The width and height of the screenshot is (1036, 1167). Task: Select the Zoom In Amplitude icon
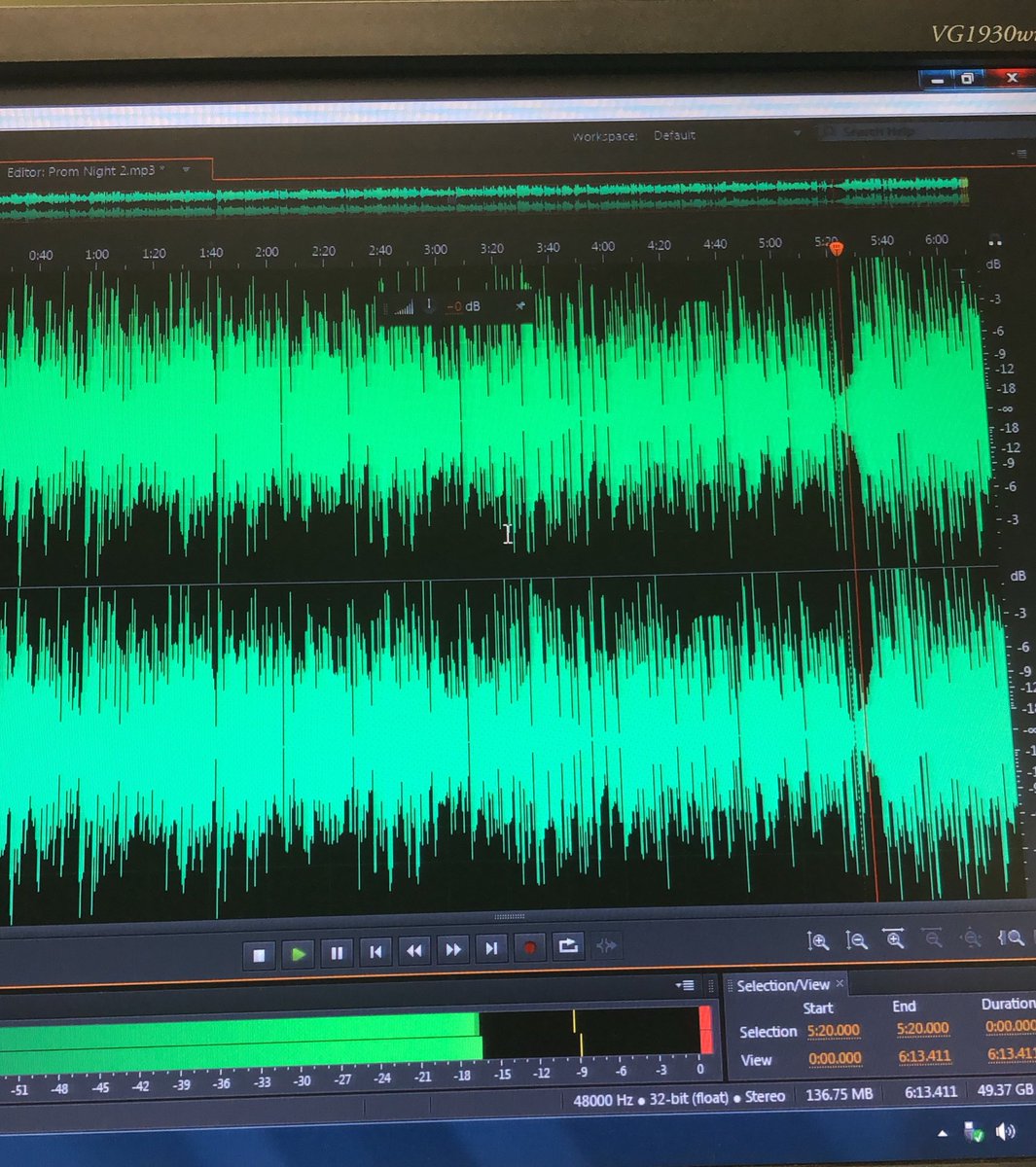click(820, 941)
